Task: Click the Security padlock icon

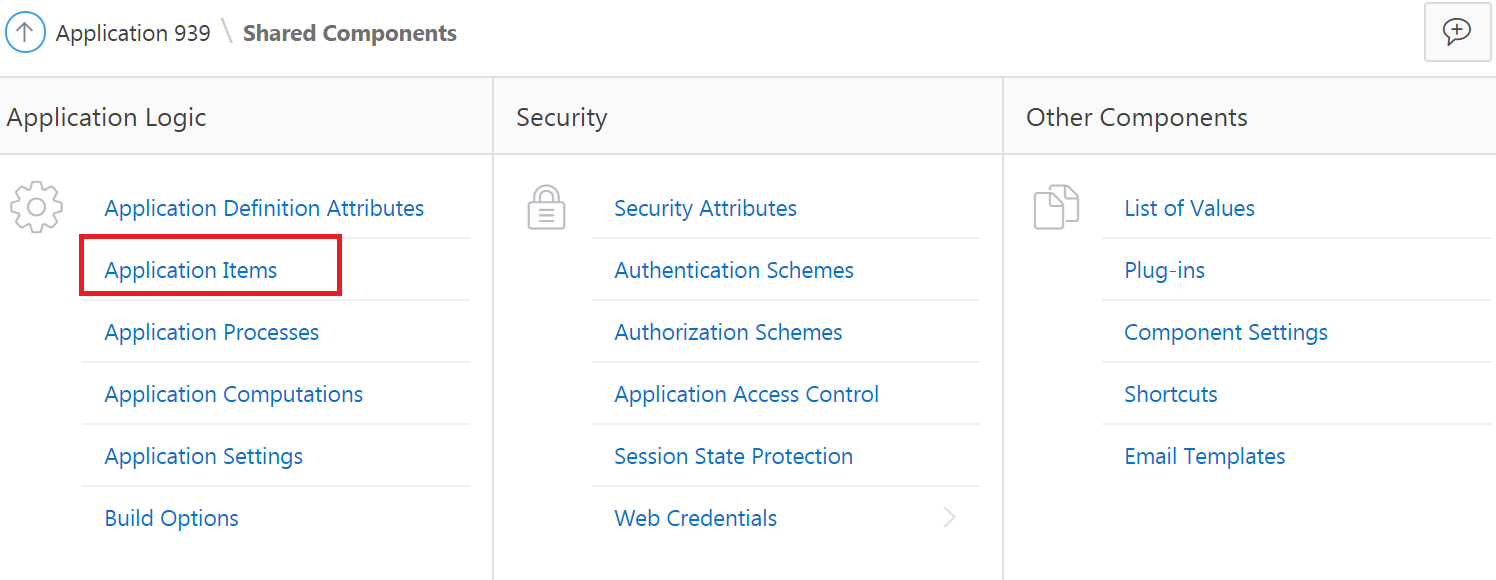Action: click(x=546, y=208)
